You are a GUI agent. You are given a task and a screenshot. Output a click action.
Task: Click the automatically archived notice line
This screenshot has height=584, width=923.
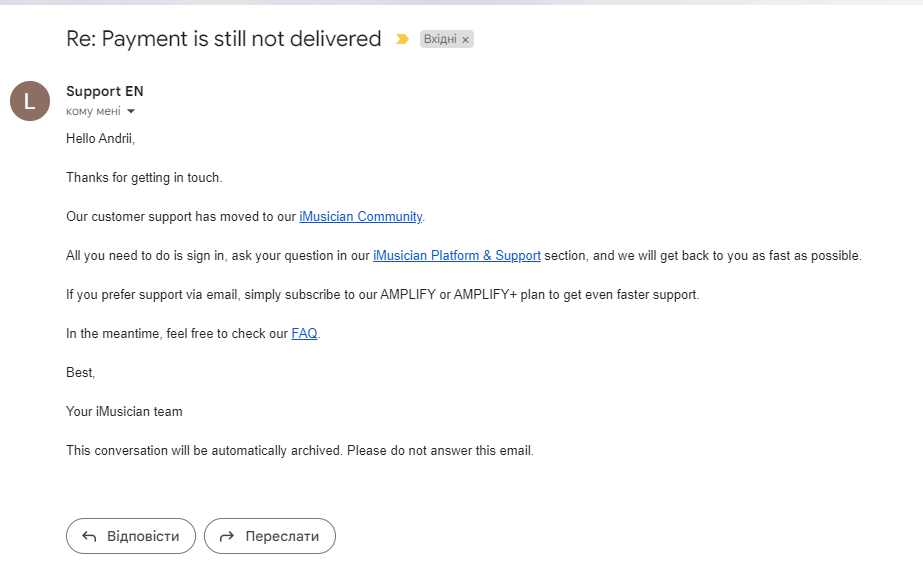coord(300,450)
